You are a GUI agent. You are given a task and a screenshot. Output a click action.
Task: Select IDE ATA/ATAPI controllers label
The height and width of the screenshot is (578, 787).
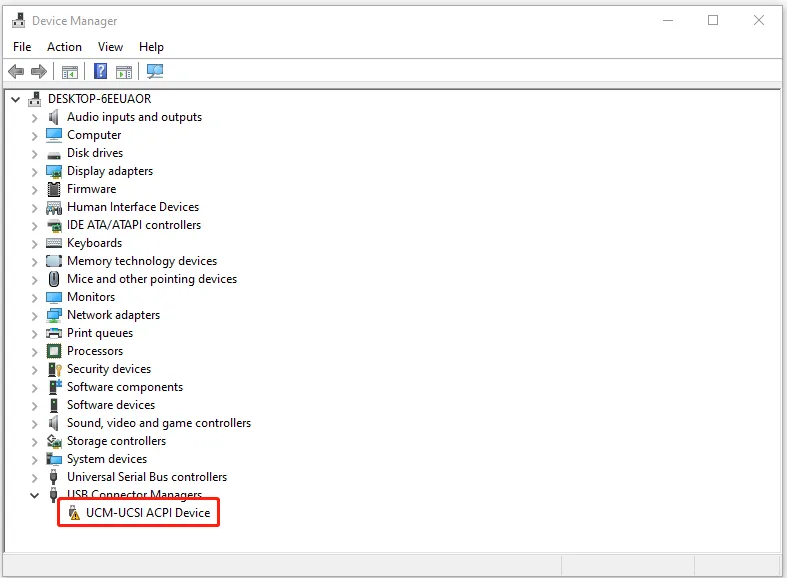click(x=134, y=225)
